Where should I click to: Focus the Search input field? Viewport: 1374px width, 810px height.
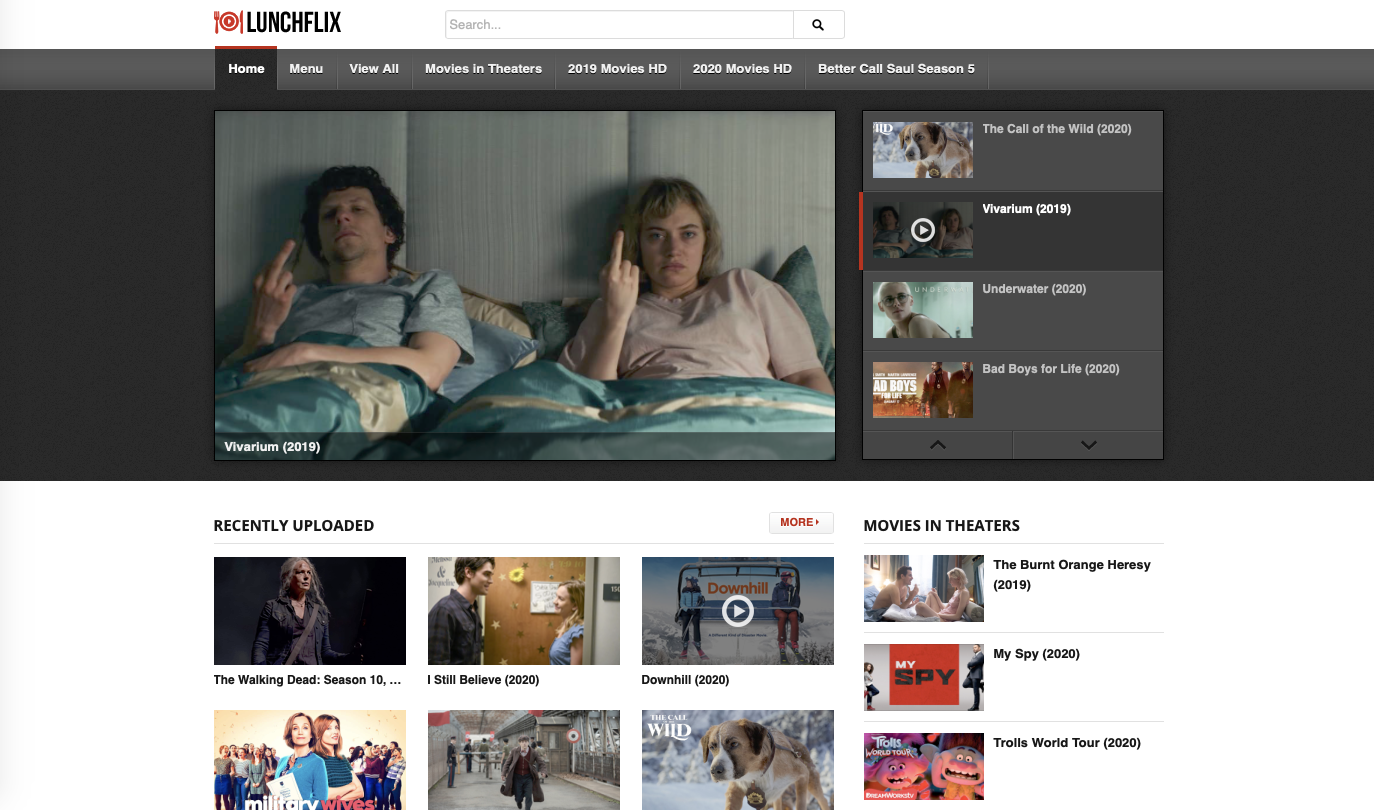[619, 25]
